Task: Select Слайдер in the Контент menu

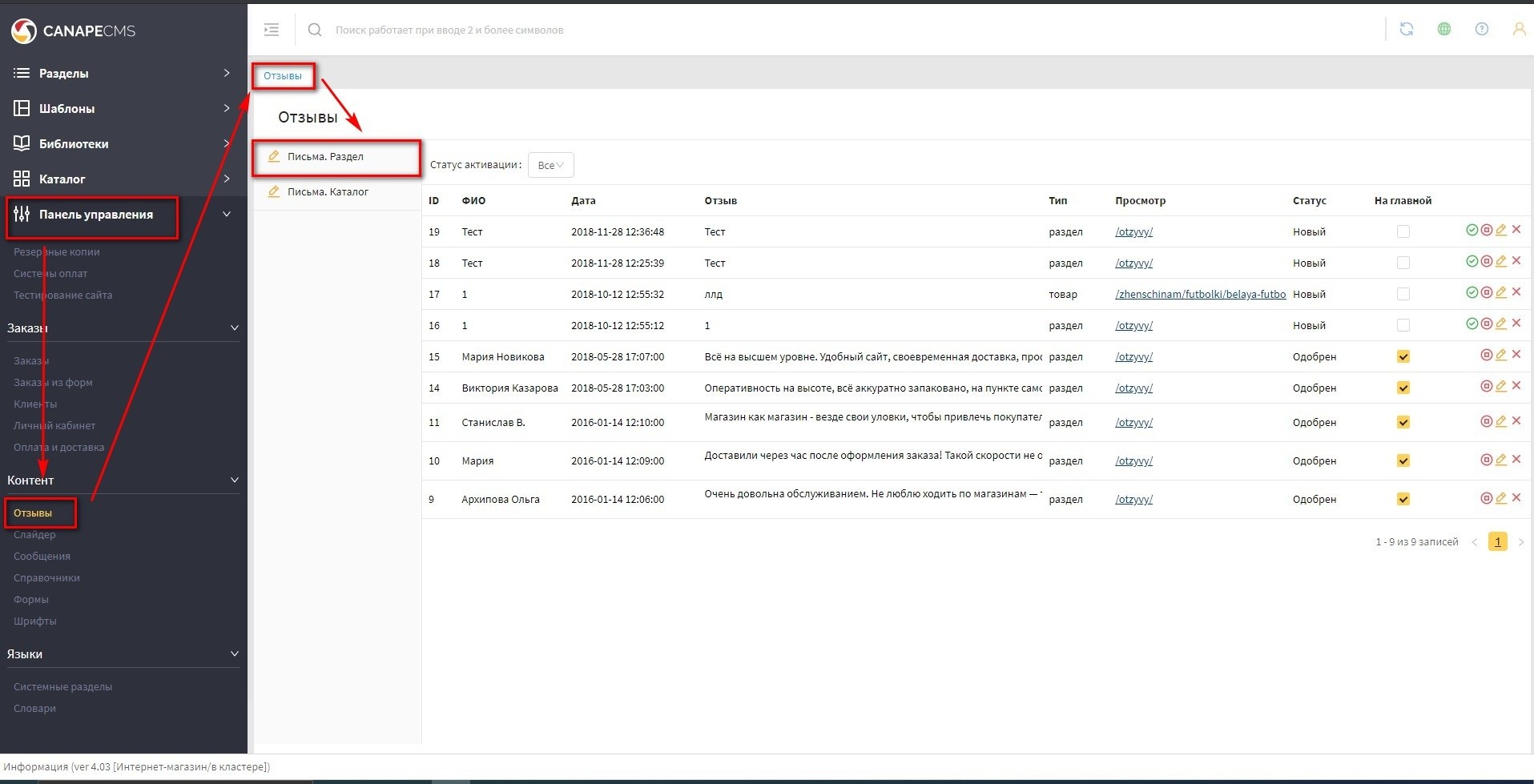Action: click(34, 534)
